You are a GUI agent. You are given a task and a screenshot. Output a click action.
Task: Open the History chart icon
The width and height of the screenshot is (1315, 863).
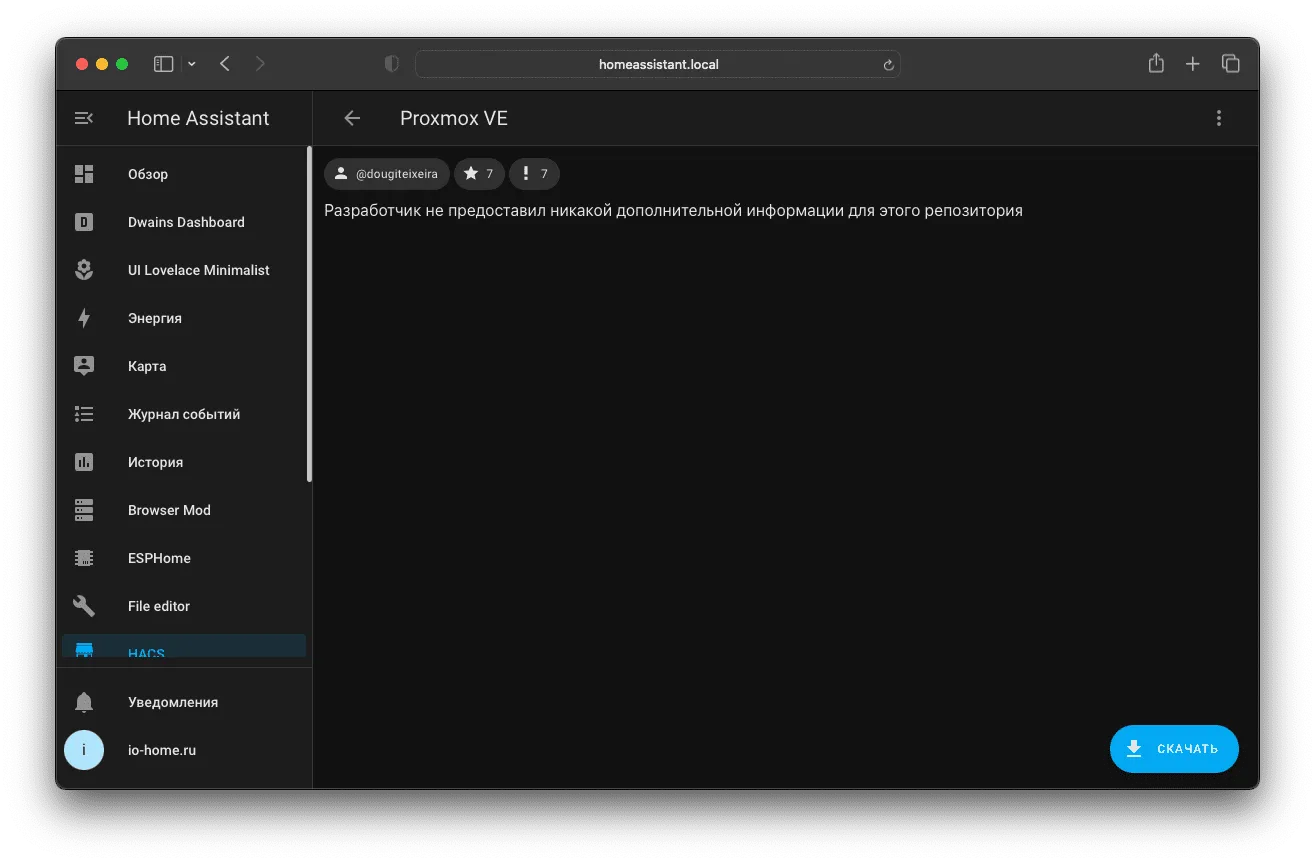(x=84, y=462)
